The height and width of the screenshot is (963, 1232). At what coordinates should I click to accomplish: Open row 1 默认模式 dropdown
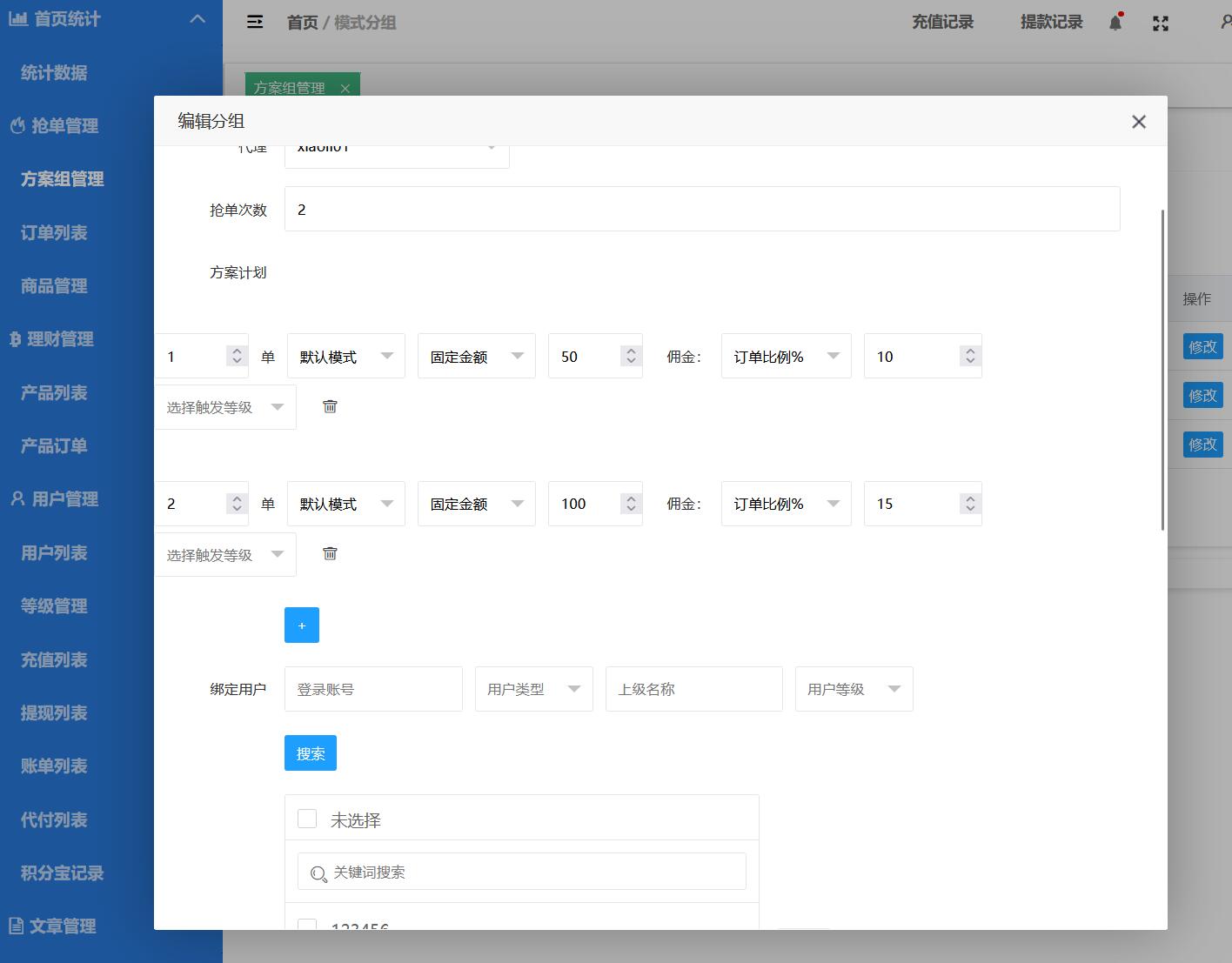tap(346, 356)
